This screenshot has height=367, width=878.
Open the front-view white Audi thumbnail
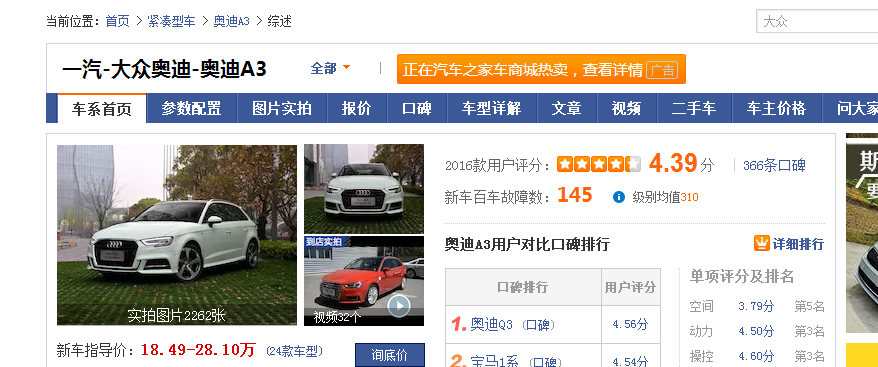[x=364, y=189]
